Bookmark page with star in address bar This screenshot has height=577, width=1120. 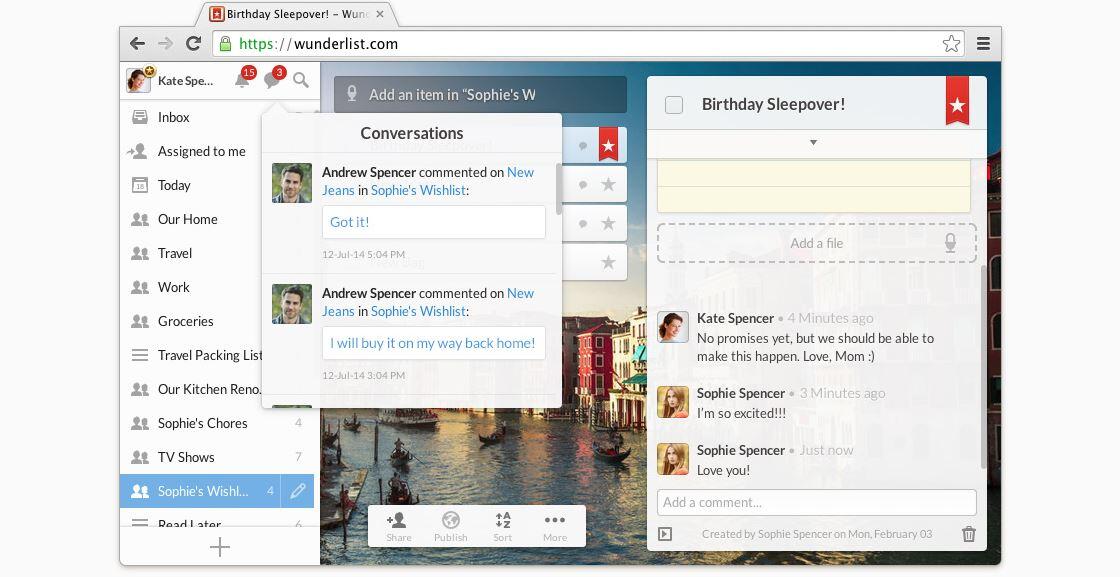point(951,44)
